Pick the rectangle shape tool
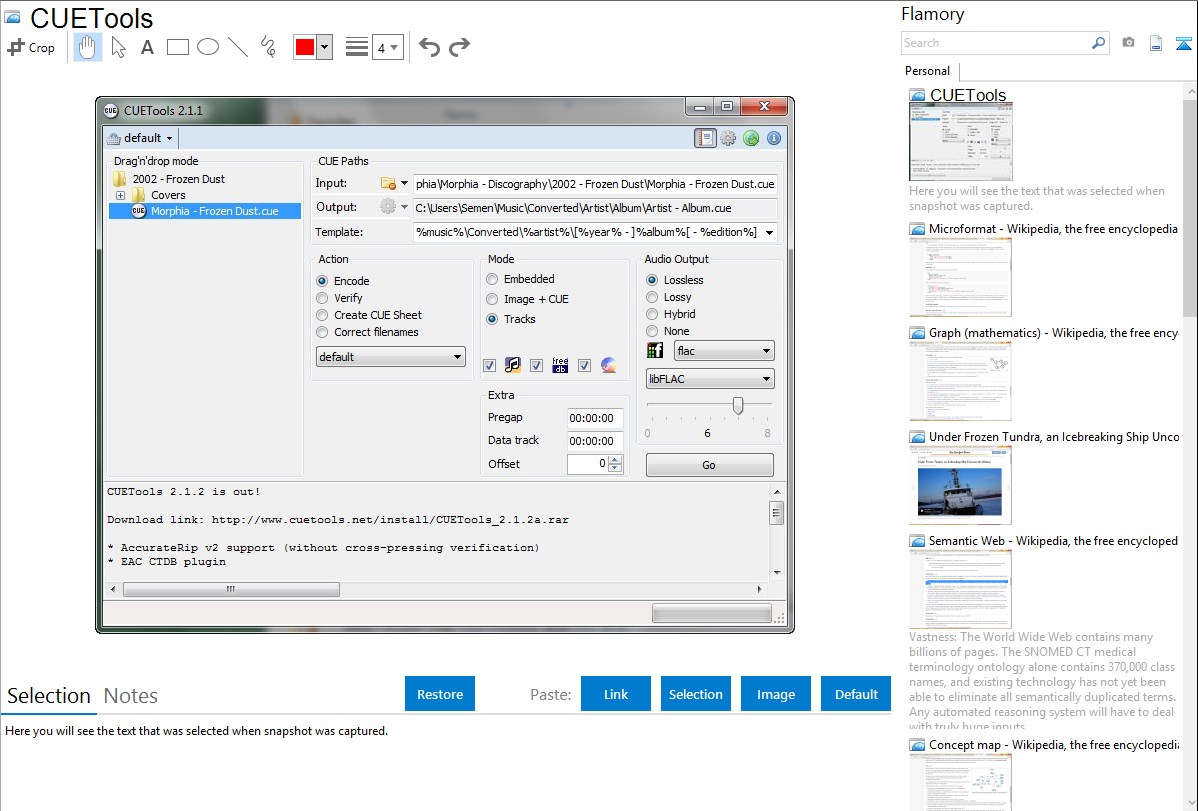1198x811 pixels. (x=177, y=47)
